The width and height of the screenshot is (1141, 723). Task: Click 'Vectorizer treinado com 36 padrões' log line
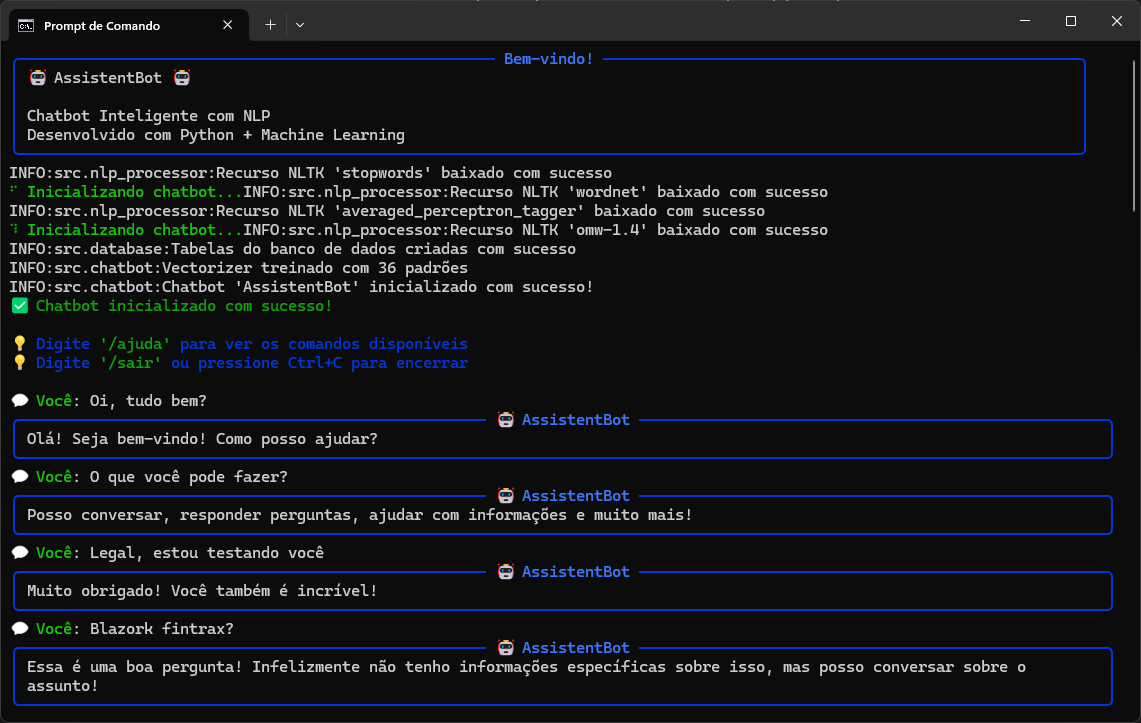click(239, 268)
